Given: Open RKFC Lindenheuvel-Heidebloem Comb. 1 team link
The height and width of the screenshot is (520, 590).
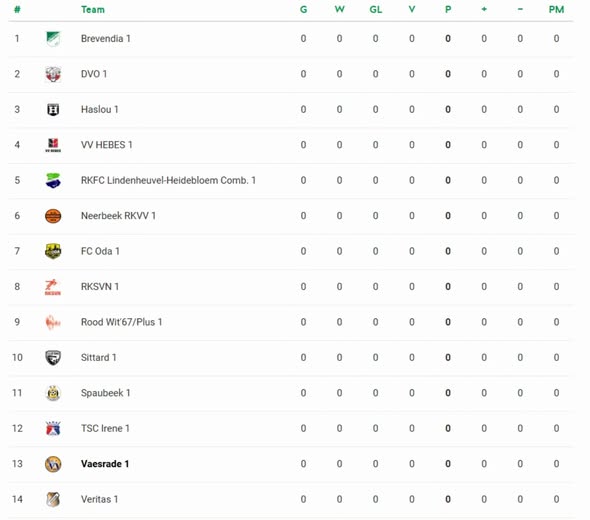Looking at the screenshot, I should click(168, 180).
